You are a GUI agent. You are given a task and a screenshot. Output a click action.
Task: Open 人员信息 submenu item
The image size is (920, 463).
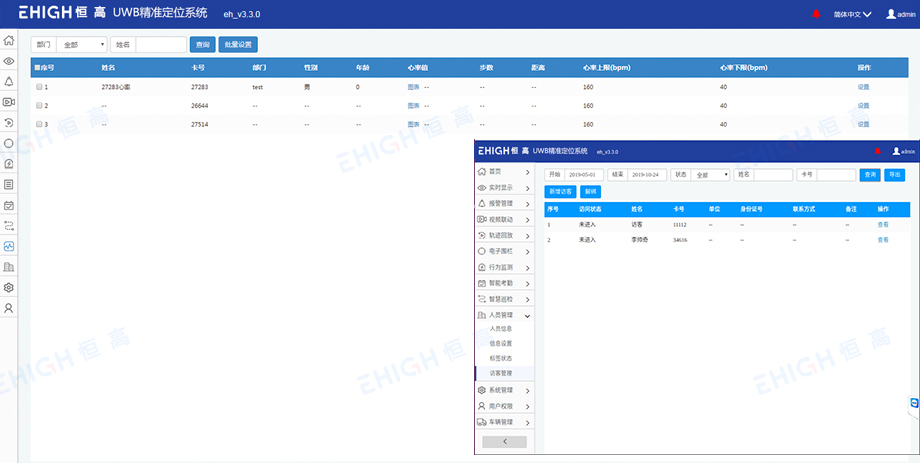click(x=501, y=329)
